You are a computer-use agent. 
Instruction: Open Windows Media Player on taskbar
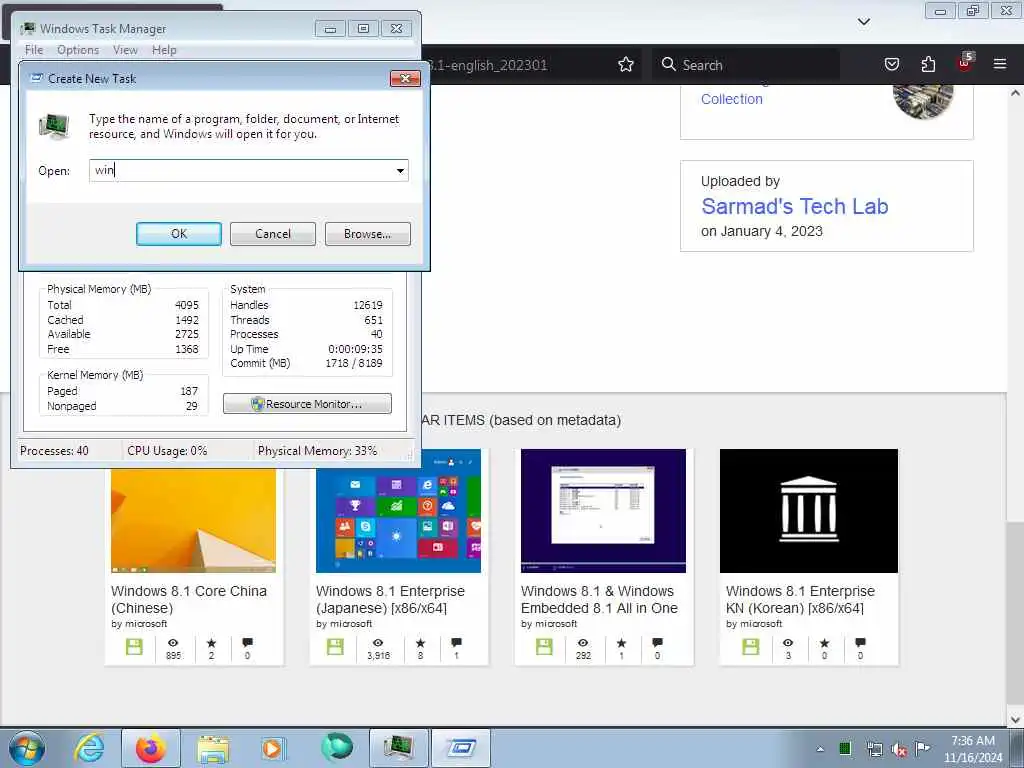(x=273, y=748)
